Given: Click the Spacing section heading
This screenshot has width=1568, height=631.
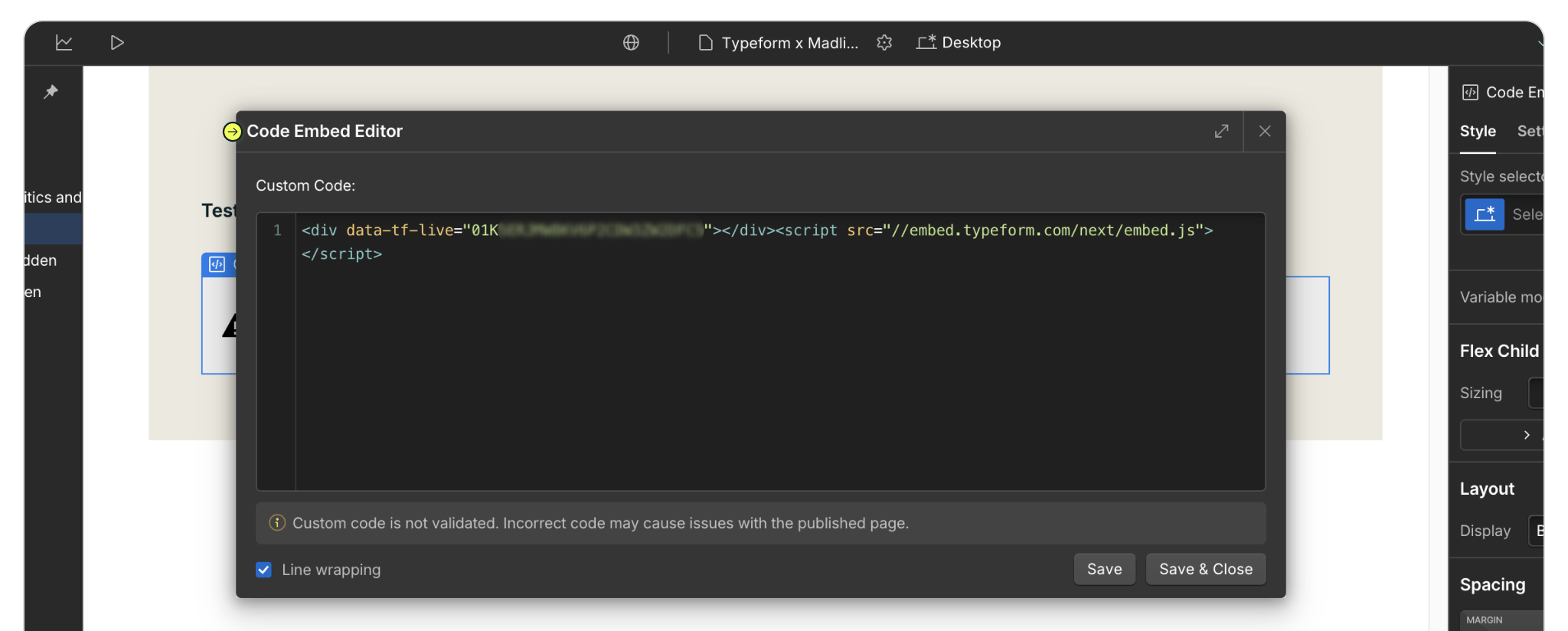Looking at the screenshot, I should click(x=1492, y=584).
